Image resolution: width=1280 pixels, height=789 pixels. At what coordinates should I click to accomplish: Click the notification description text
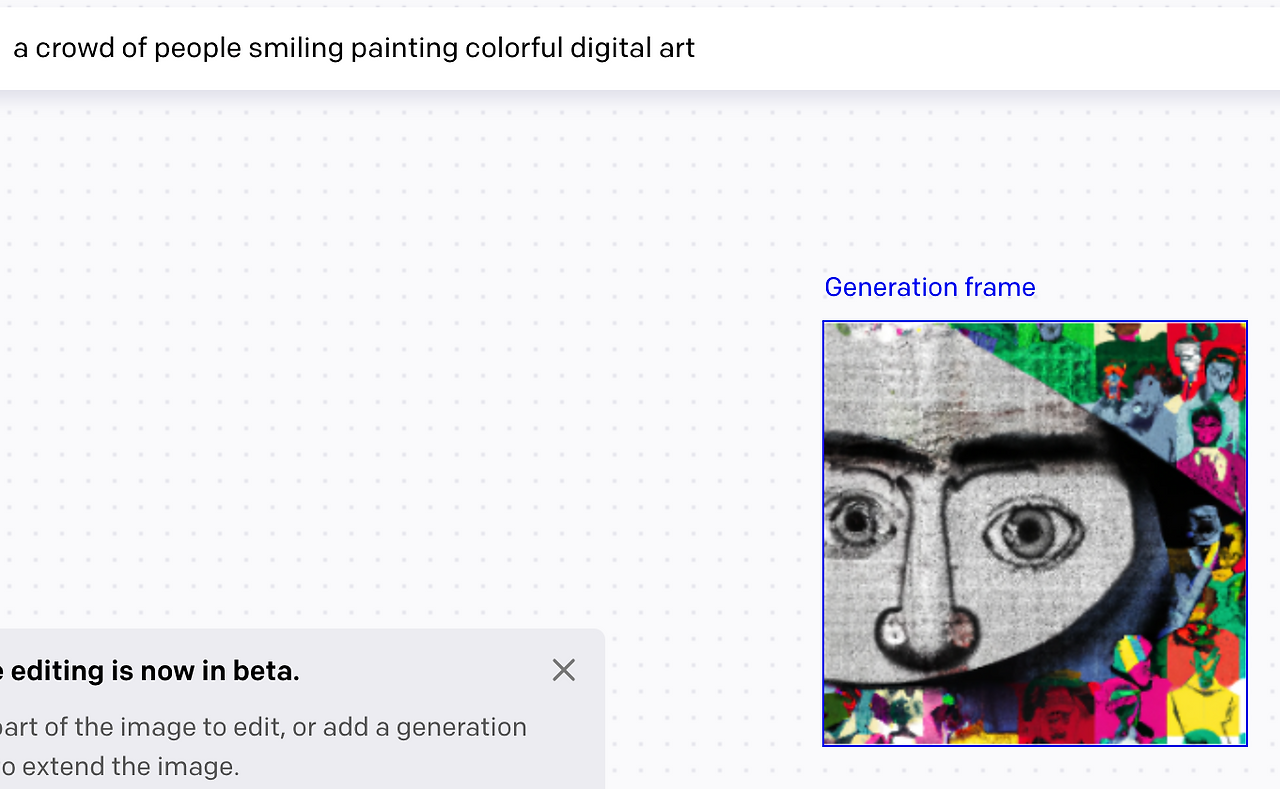(x=262, y=746)
